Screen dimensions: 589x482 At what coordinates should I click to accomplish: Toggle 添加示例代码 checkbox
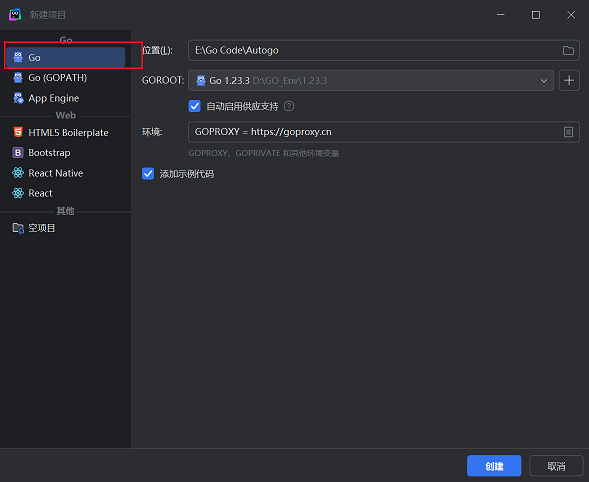point(148,174)
